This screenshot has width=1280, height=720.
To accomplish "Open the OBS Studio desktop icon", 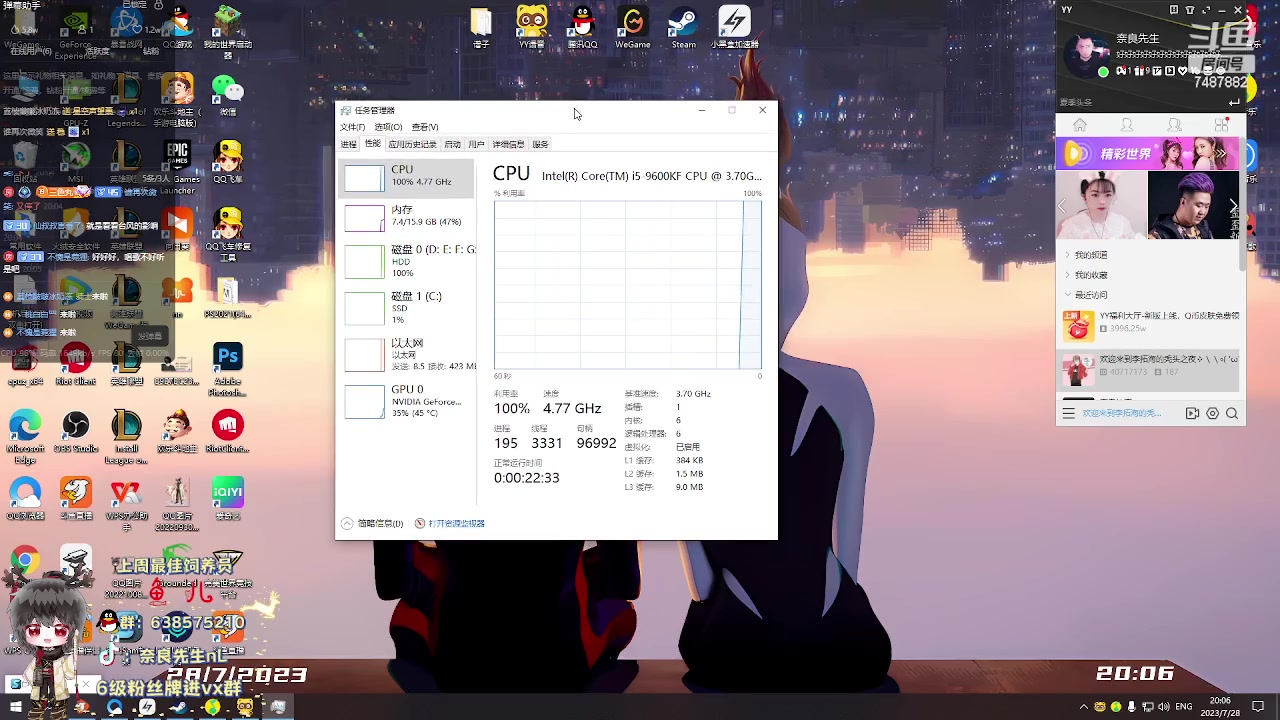I will pos(76,433).
